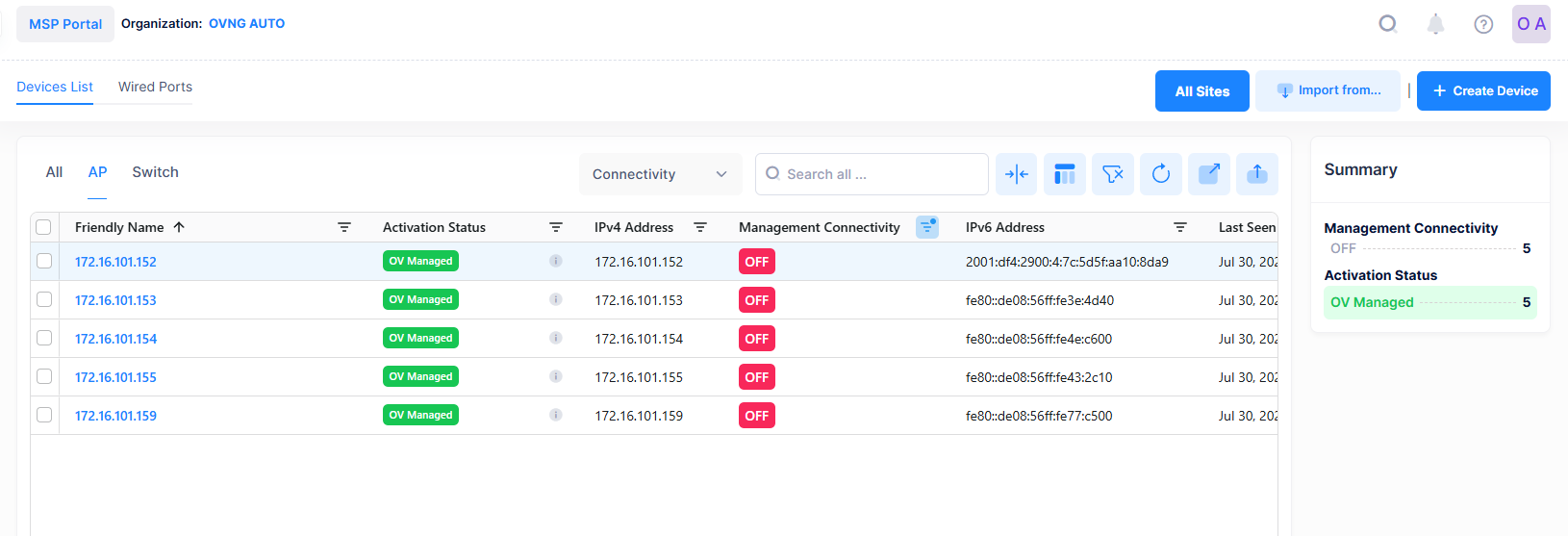The width and height of the screenshot is (1568, 536).
Task: Open the column chooser icon
Action: pyautogui.click(x=1064, y=174)
